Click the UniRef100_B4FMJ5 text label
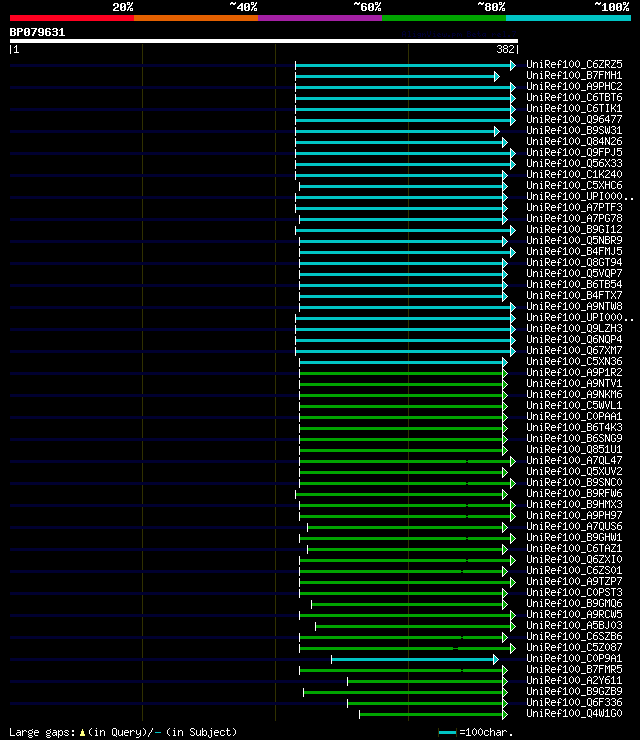 574,252
